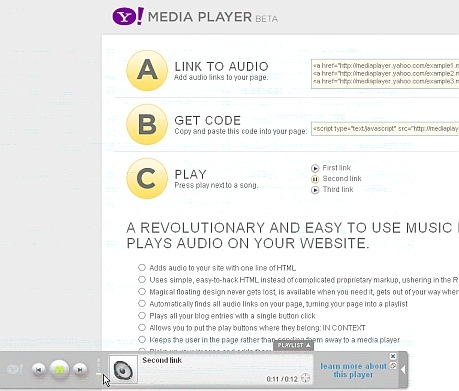Viewport: 459px width, 391px height.
Task: Click the yellow C step circle
Action: (x=147, y=178)
